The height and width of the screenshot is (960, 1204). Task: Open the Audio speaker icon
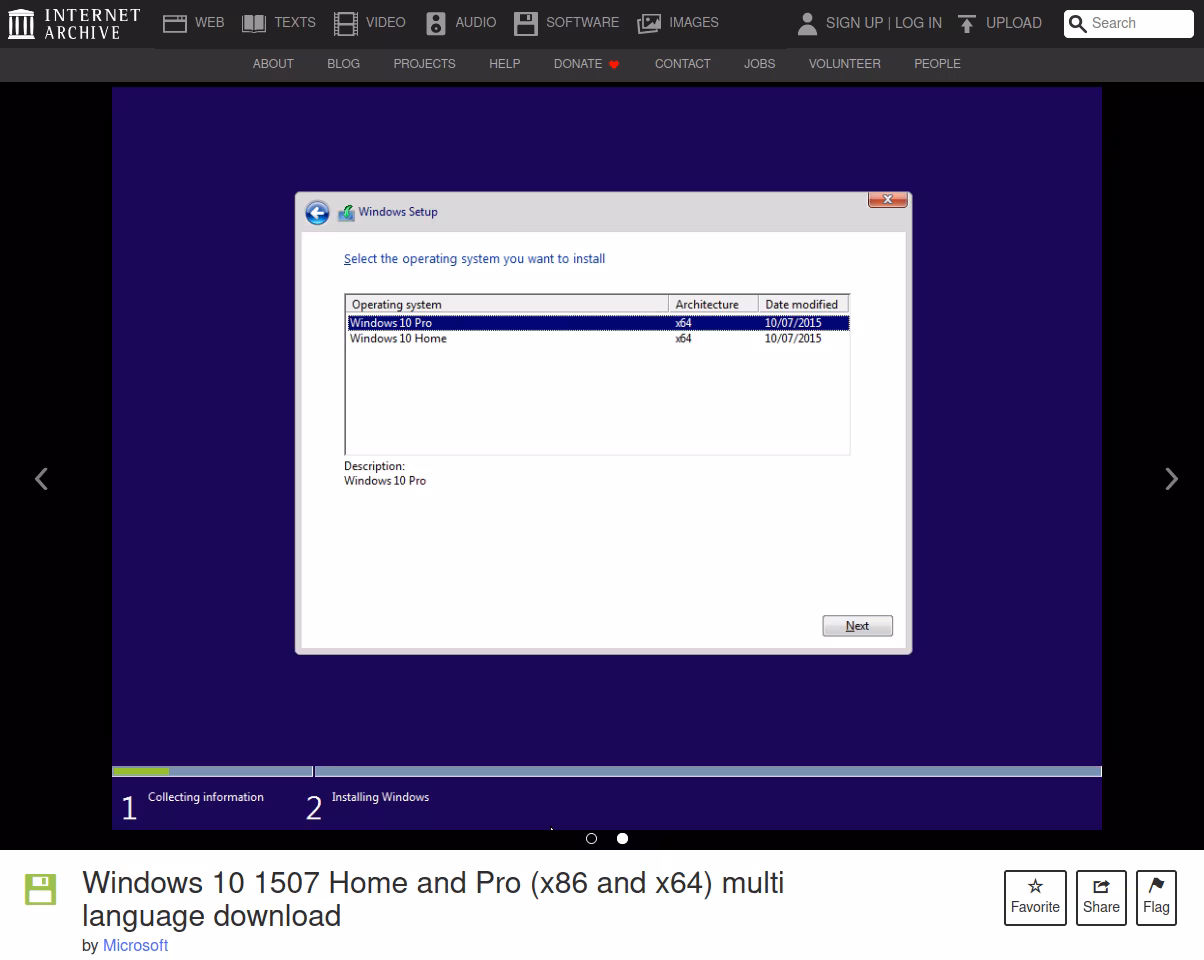click(435, 23)
